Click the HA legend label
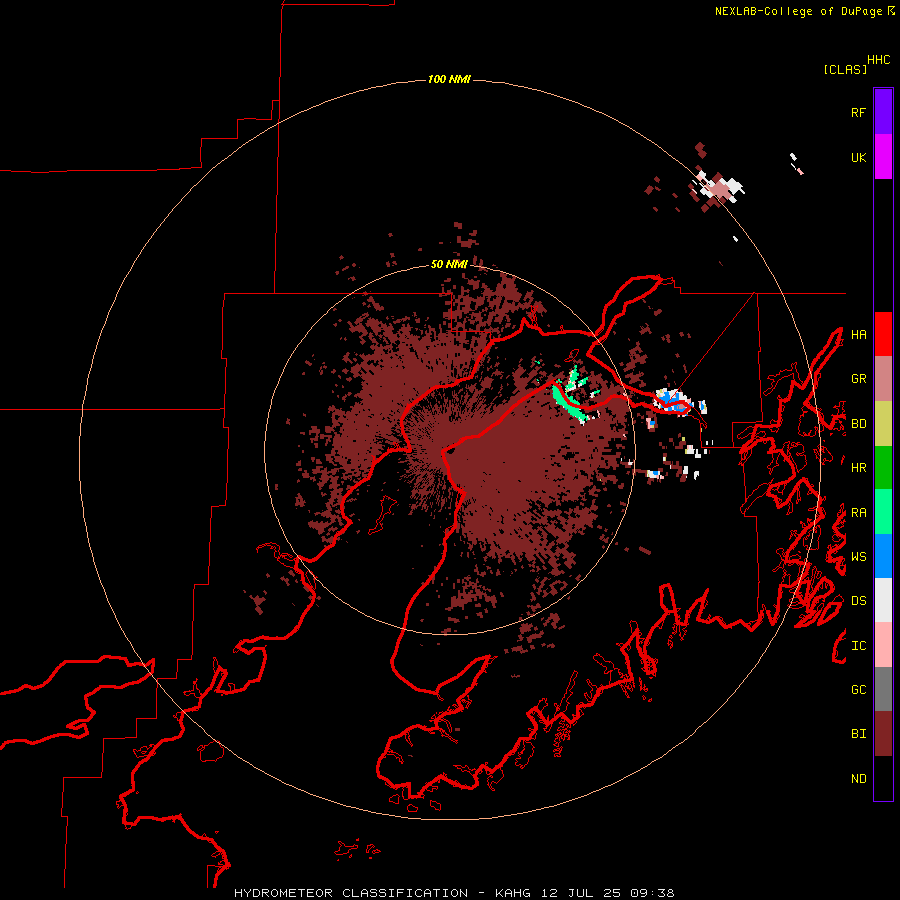The height and width of the screenshot is (900, 900). click(858, 334)
